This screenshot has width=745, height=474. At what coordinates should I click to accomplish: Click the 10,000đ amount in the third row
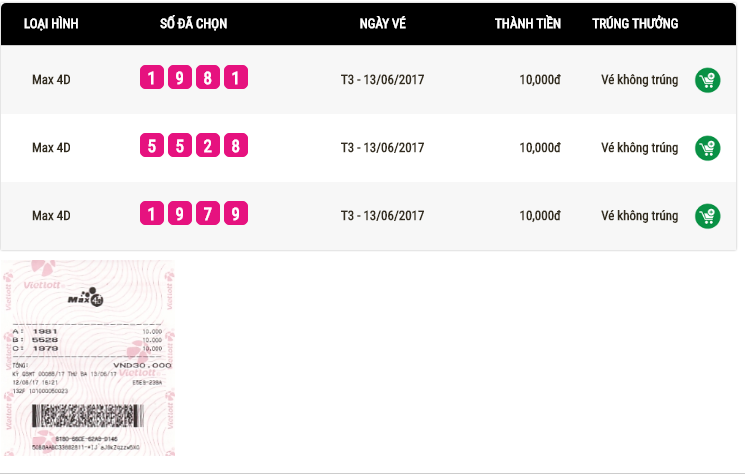click(x=540, y=216)
